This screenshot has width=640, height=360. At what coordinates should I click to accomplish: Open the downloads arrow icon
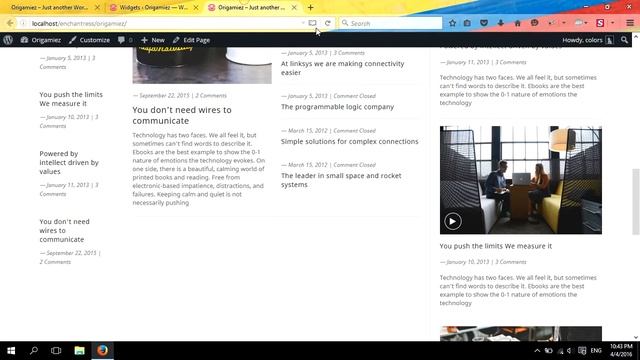(x=501, y=23)
